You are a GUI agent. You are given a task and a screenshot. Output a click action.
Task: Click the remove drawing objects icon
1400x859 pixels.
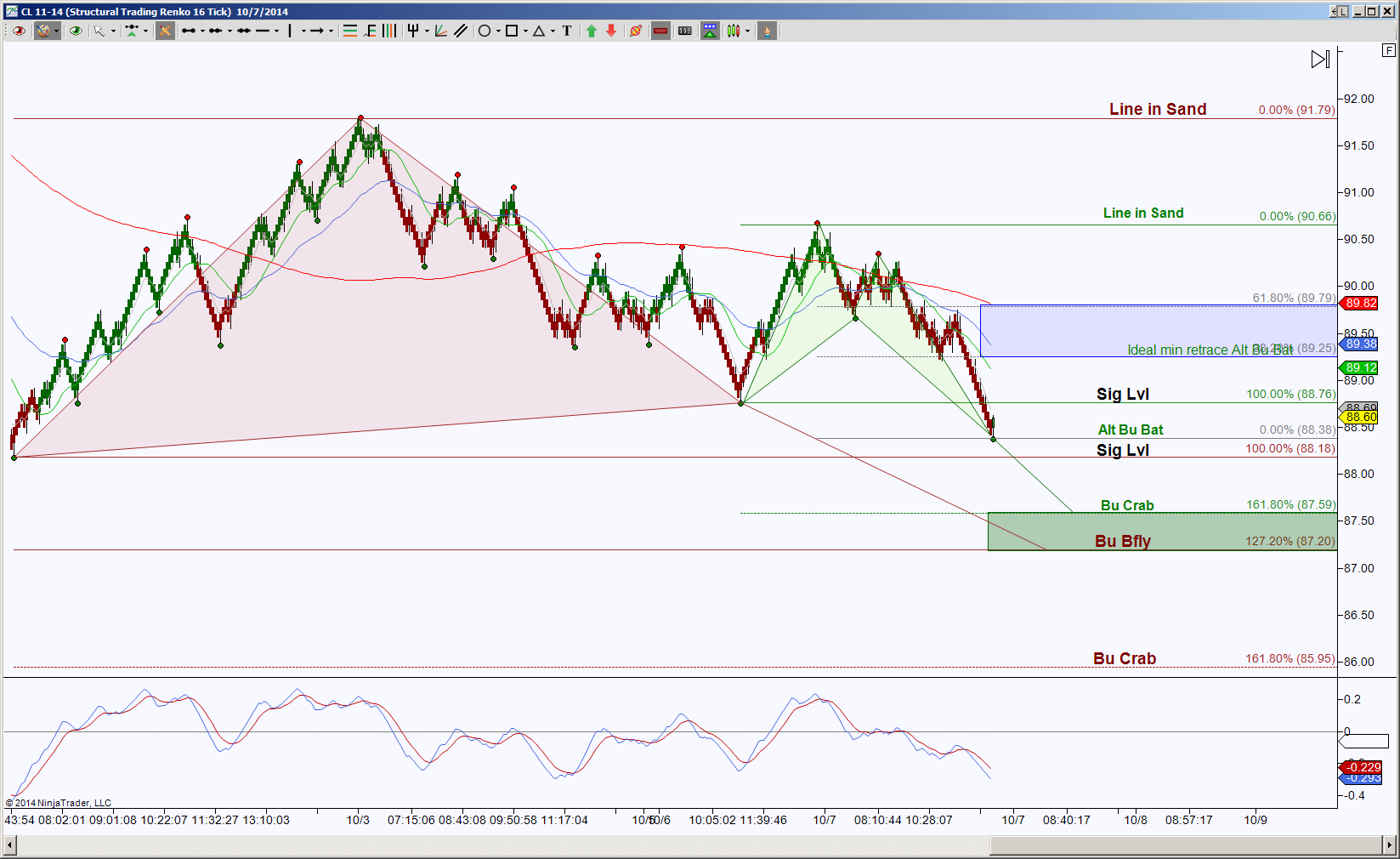point(636,31)
